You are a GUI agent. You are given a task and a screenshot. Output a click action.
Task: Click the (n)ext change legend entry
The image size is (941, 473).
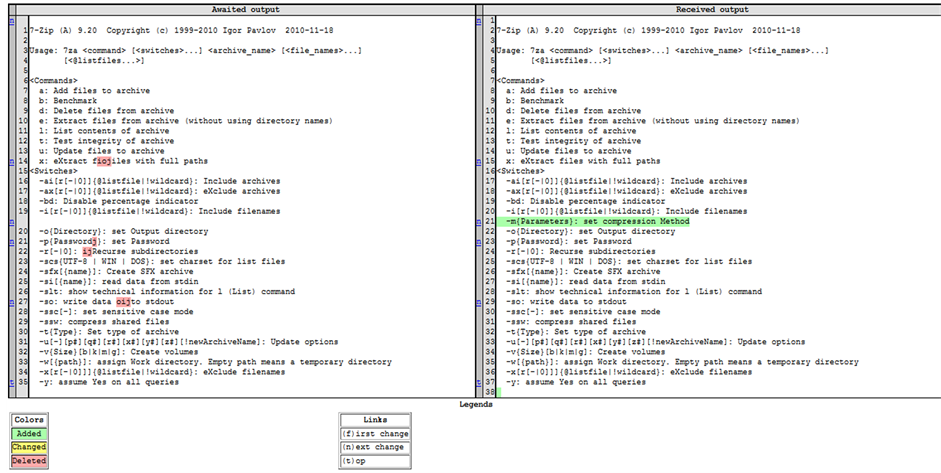374,448
